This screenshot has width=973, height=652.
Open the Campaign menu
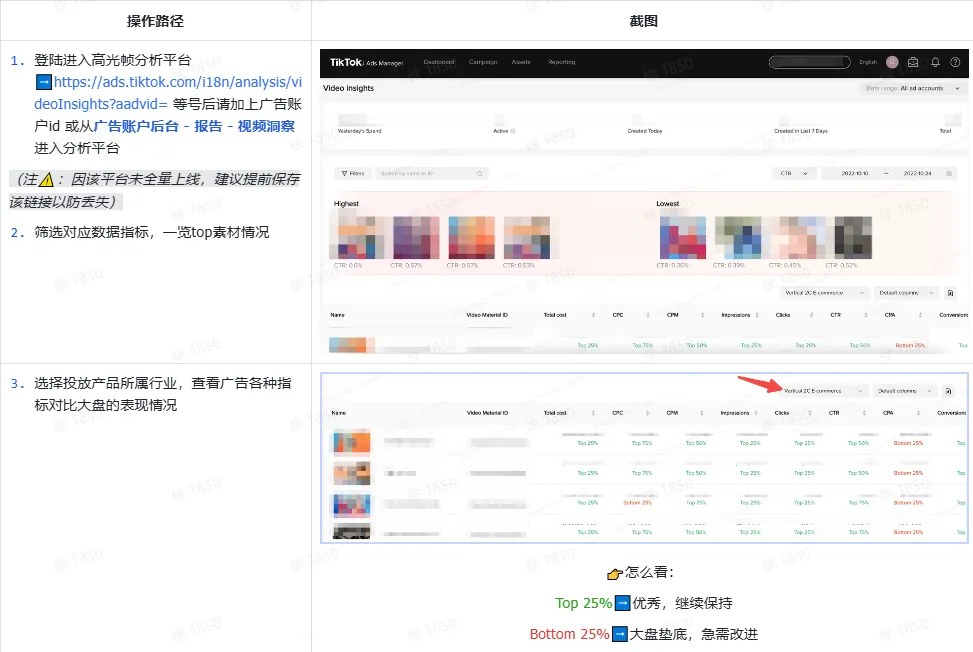point(483,62)
